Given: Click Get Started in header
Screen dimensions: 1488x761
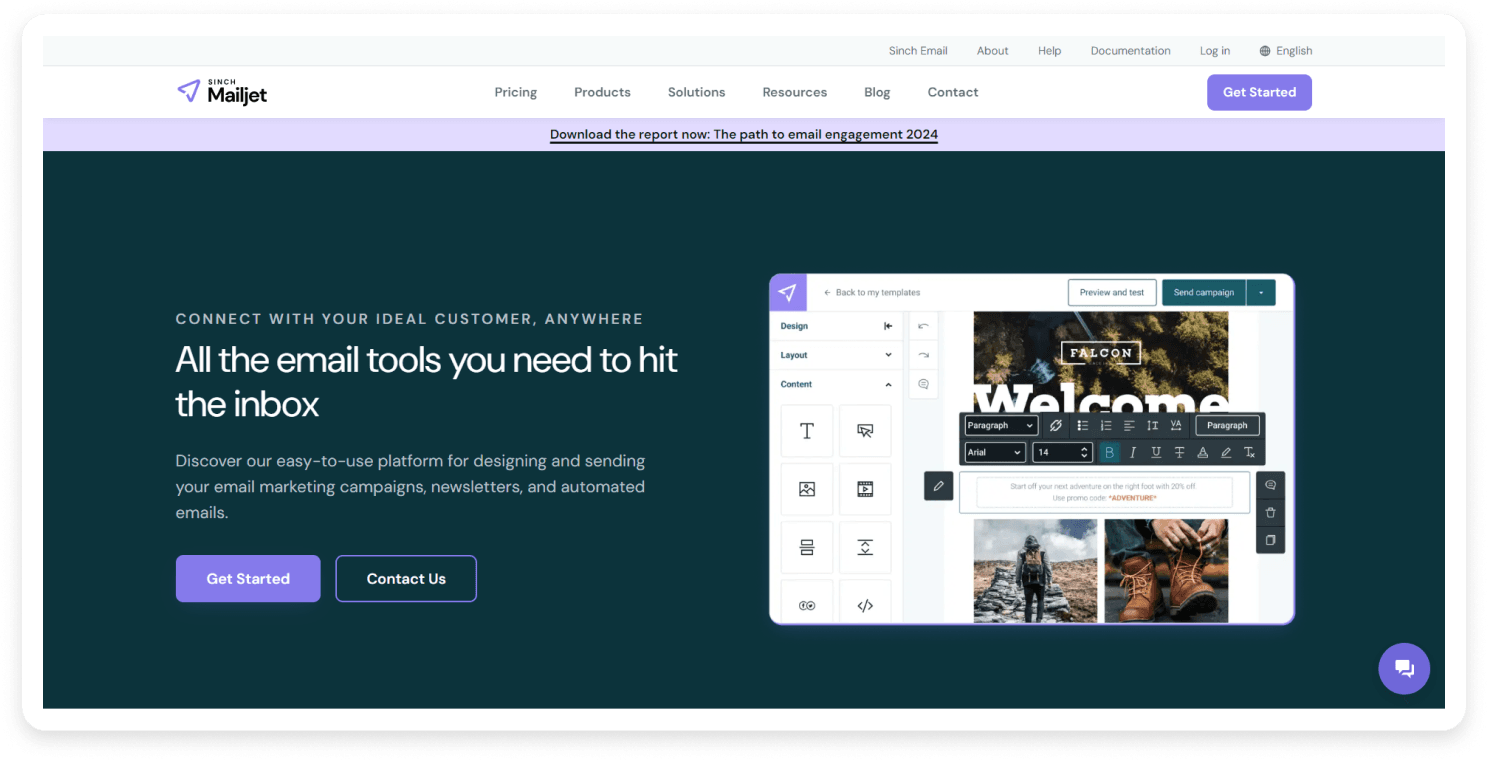Looking at the screenshot, I should pyautogui.click(x=1259, y=92).
